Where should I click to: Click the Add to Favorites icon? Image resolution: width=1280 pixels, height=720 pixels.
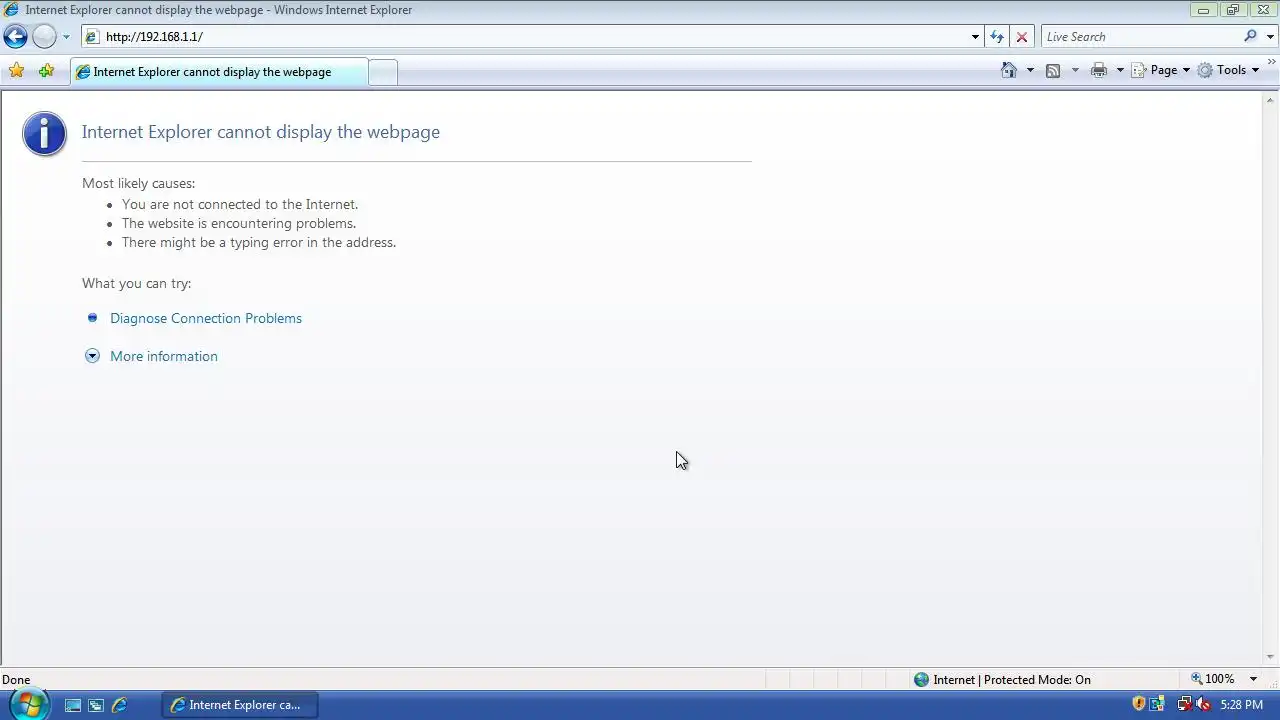point(46,70)
